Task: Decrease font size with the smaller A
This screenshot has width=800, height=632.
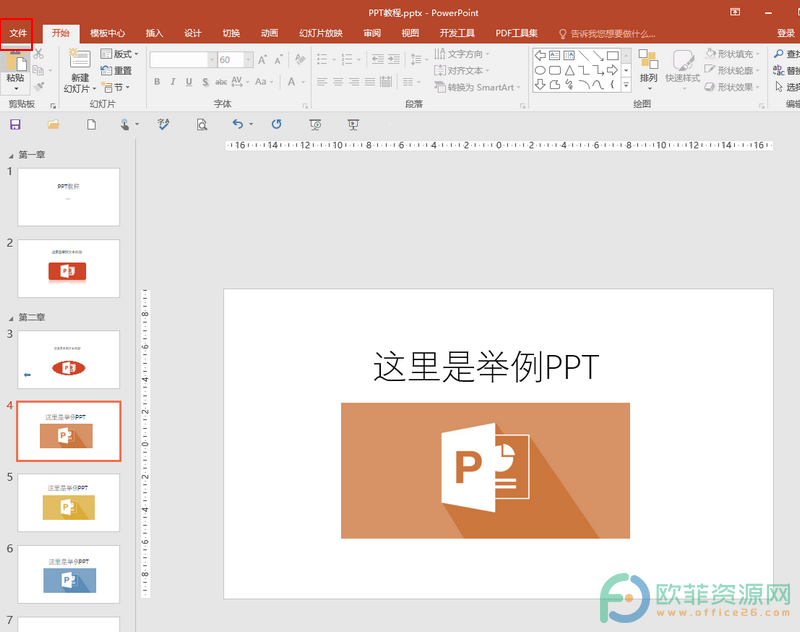Action: point(278,60)
